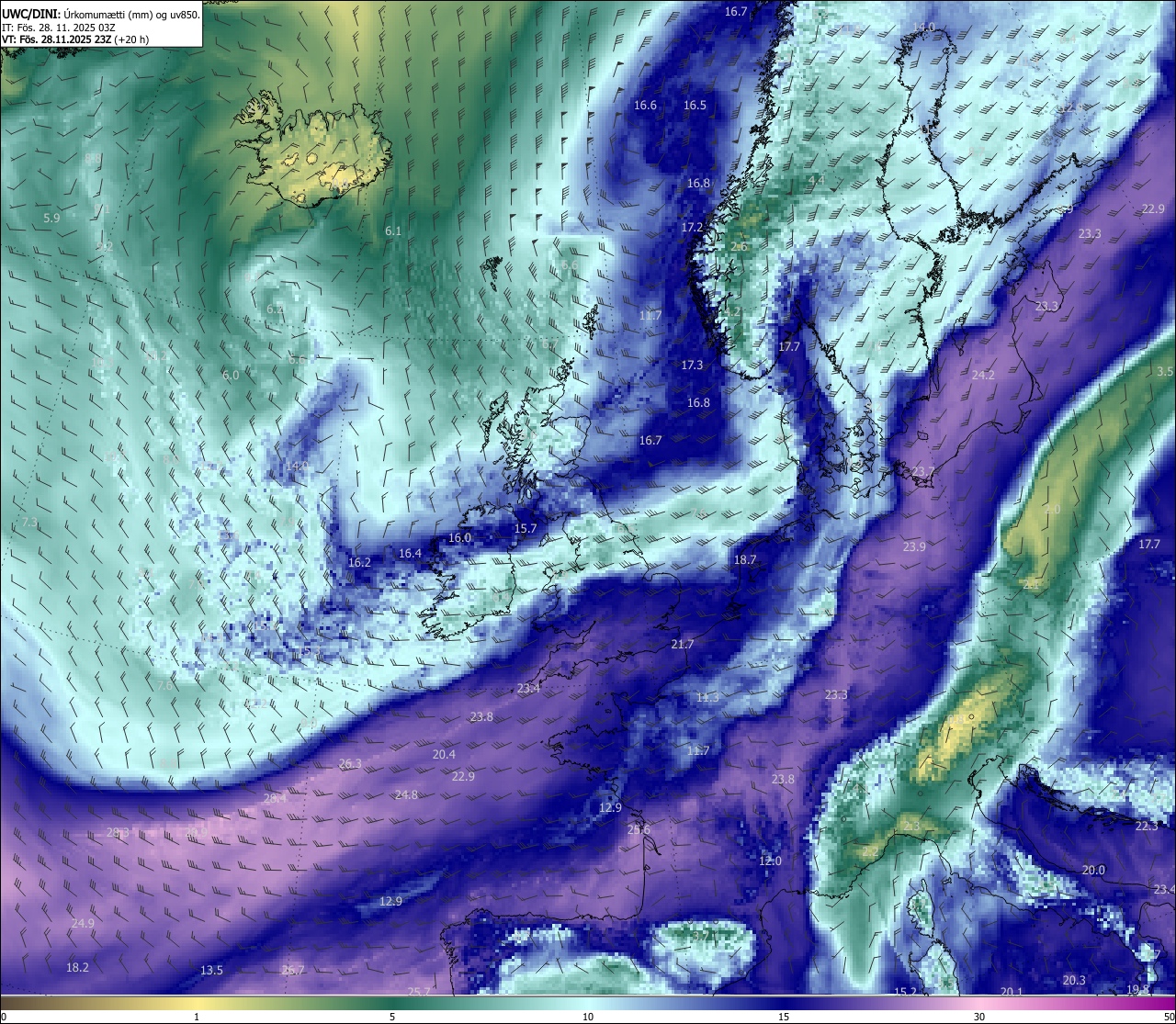1176x1024 pixels.
Task: Click the 13.5 value label
Action: [211, 970]
